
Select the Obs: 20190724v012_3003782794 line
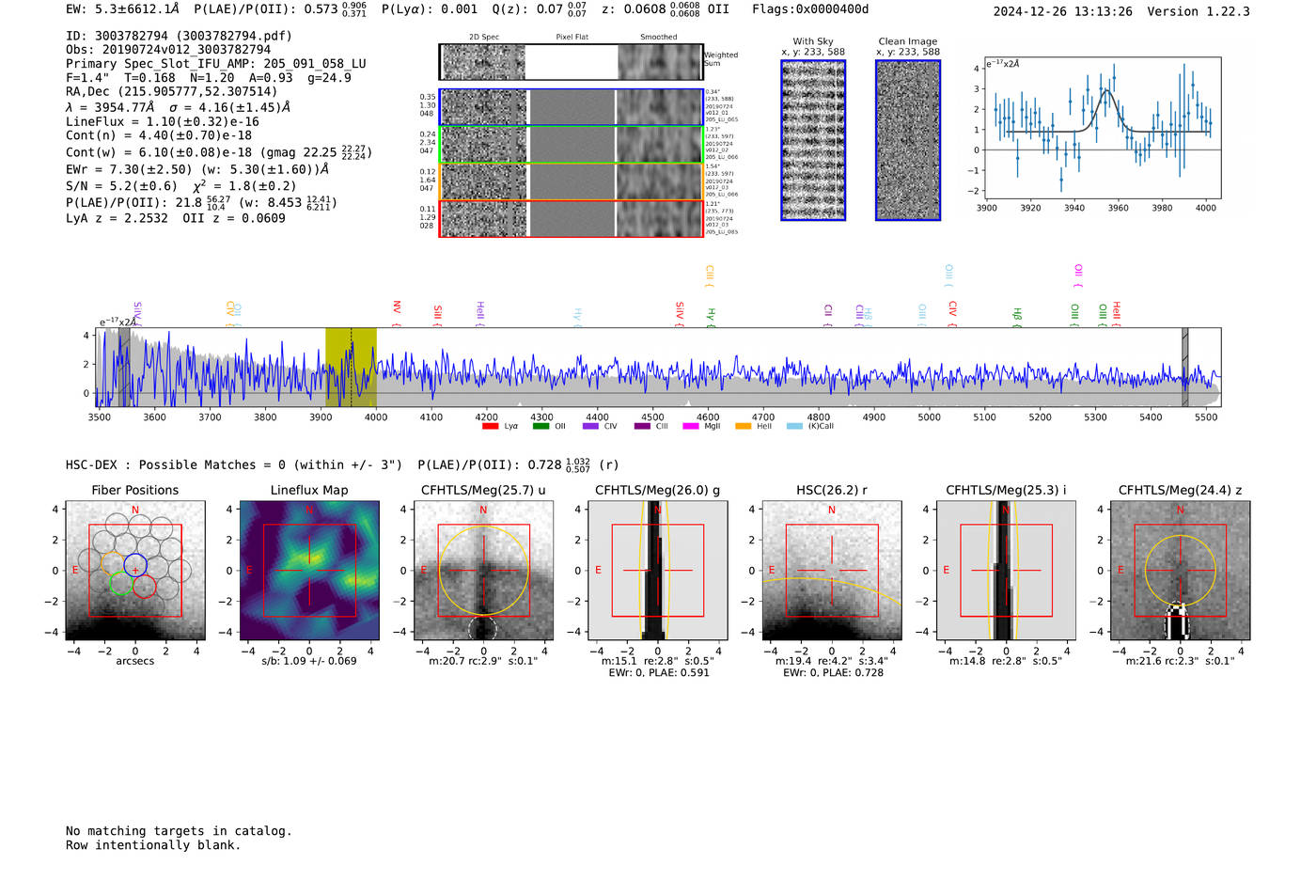pyautogui.click(x=168, y=50)
